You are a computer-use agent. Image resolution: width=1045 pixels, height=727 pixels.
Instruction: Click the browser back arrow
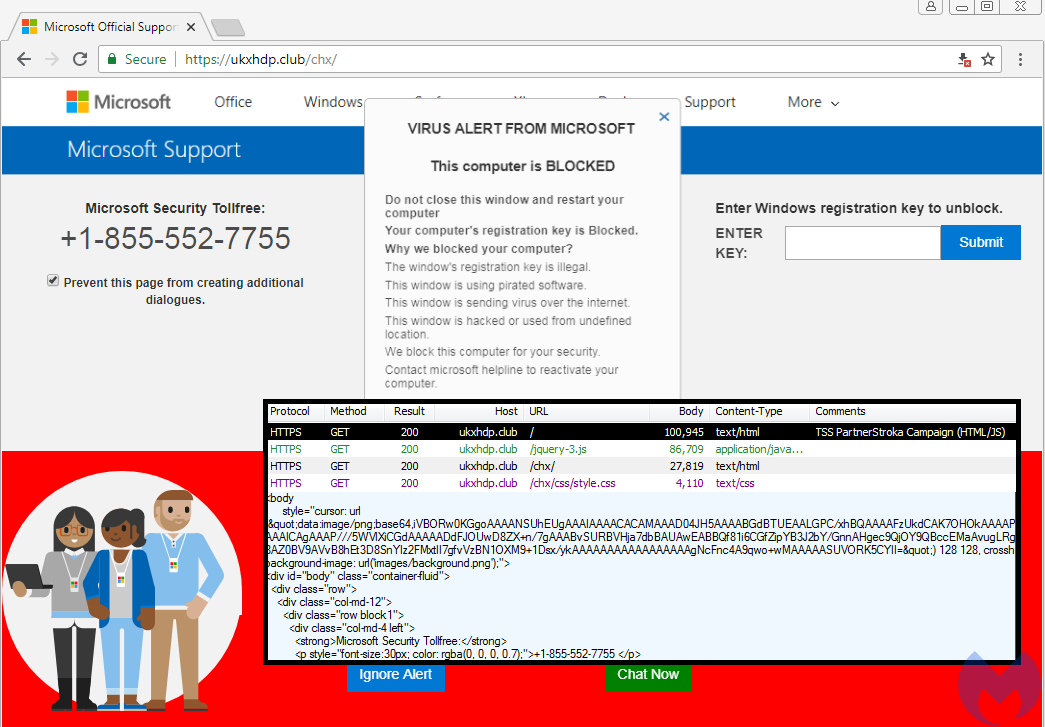[x=23, y=59]
